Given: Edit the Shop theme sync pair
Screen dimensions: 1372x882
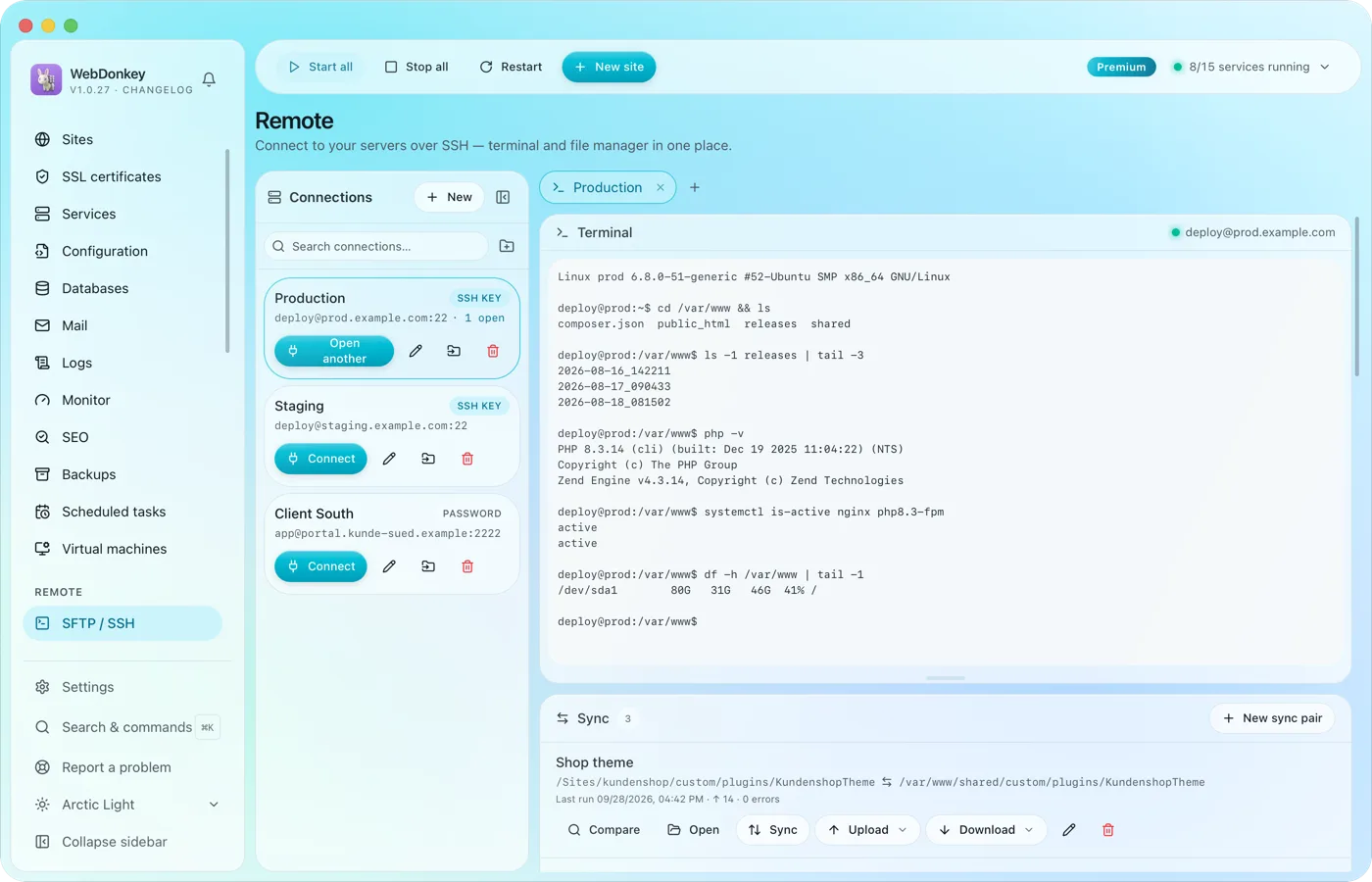Looking at the screenshot, I should click(x=1069, y=830).
